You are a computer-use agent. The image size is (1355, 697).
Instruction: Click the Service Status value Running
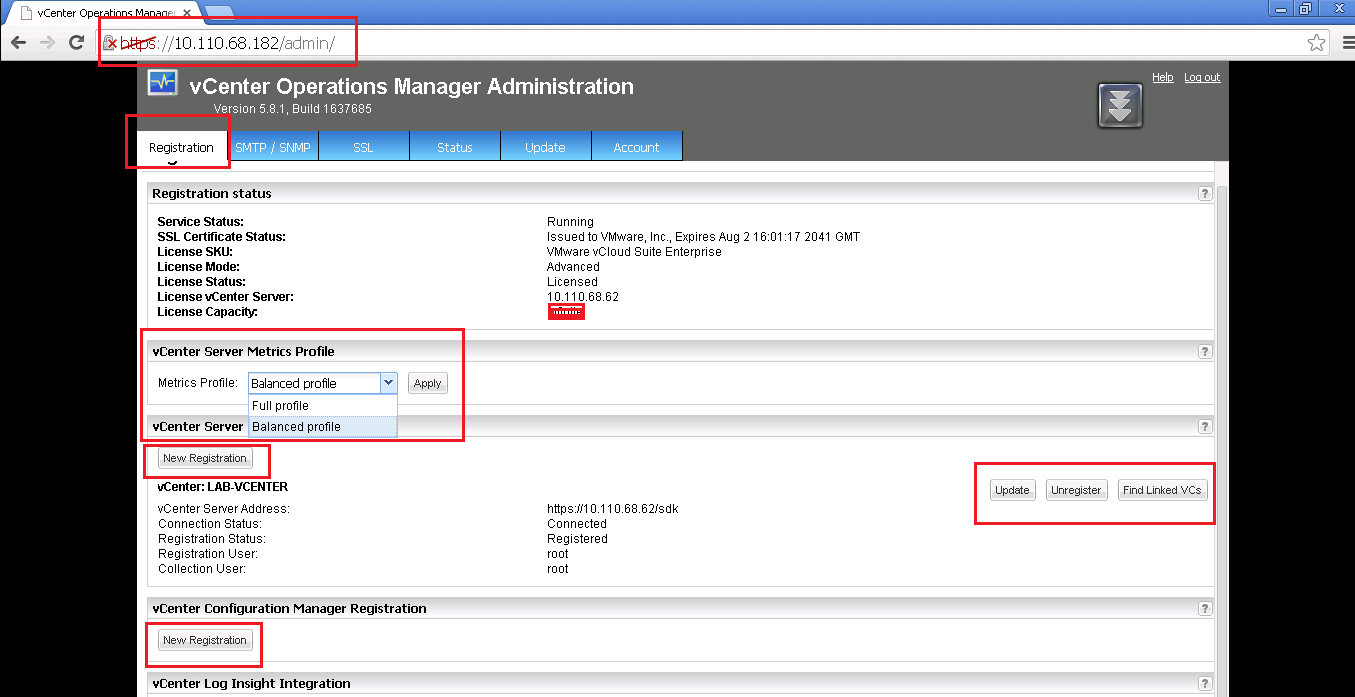[x=570, y=222]
